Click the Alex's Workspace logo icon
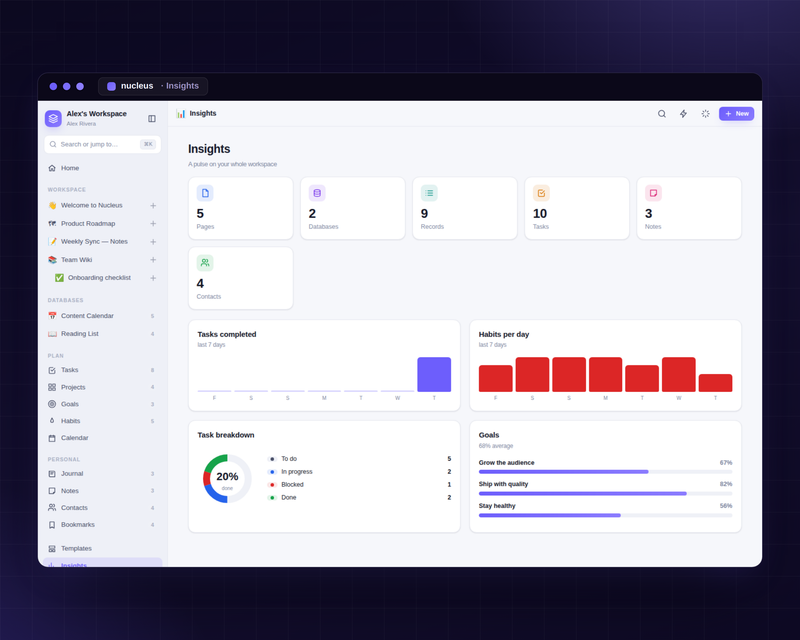This screenshot has width=800, height=640. tap(53, 118)
